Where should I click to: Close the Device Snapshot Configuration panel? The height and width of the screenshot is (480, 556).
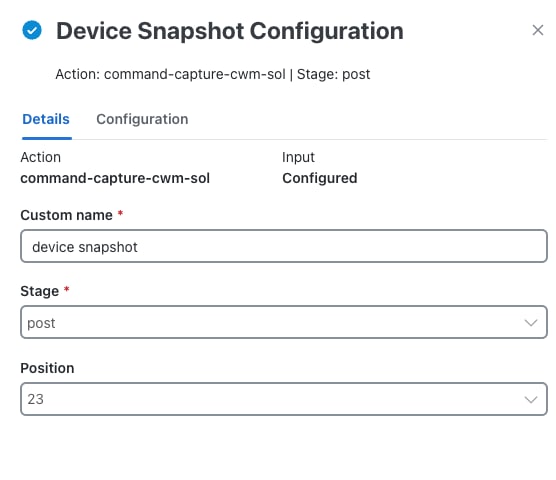click(x=538, y=30)
